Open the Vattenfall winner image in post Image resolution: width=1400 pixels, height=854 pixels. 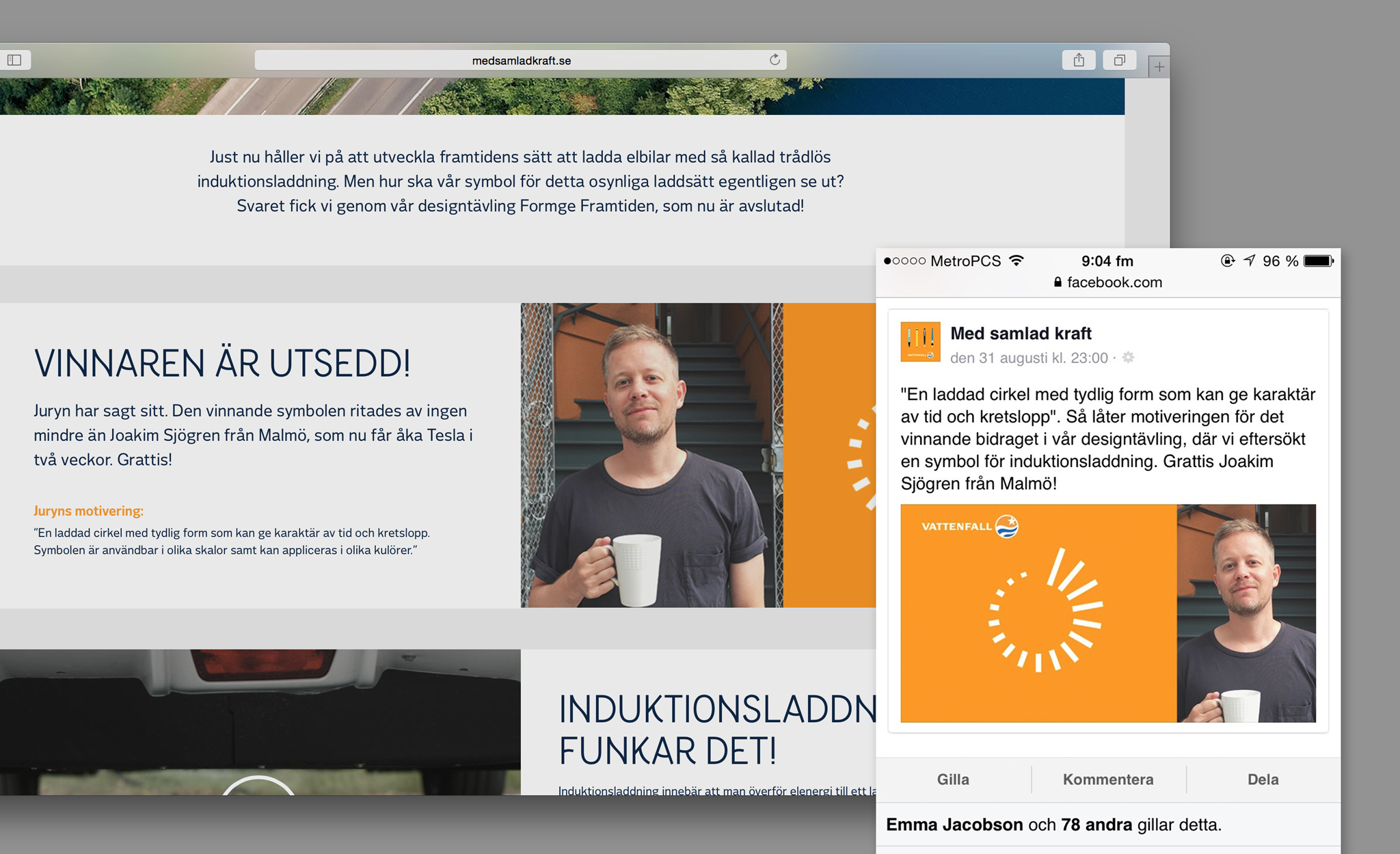(1107, 613)
